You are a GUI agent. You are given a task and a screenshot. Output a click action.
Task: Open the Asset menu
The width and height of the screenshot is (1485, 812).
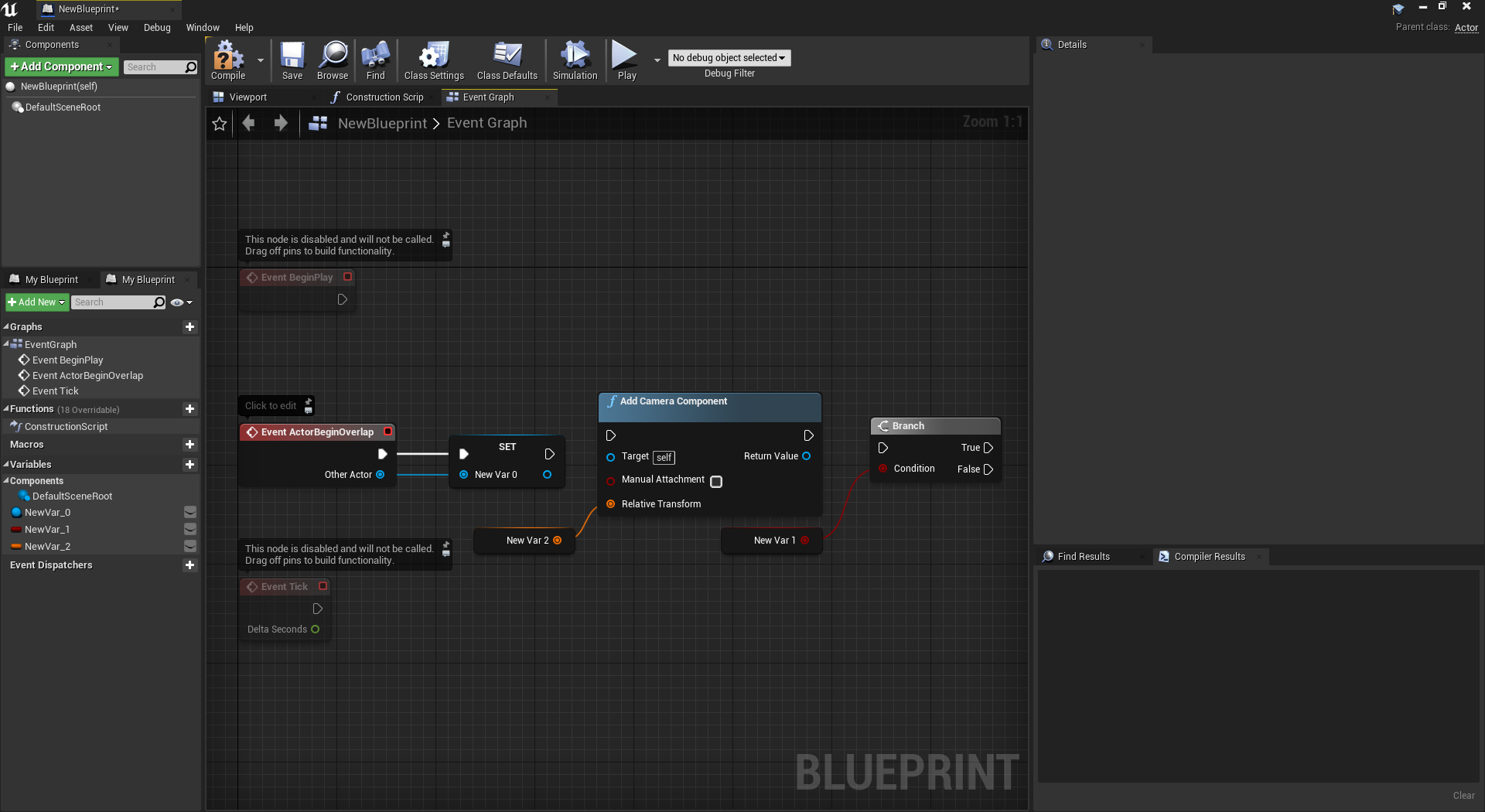80,28
